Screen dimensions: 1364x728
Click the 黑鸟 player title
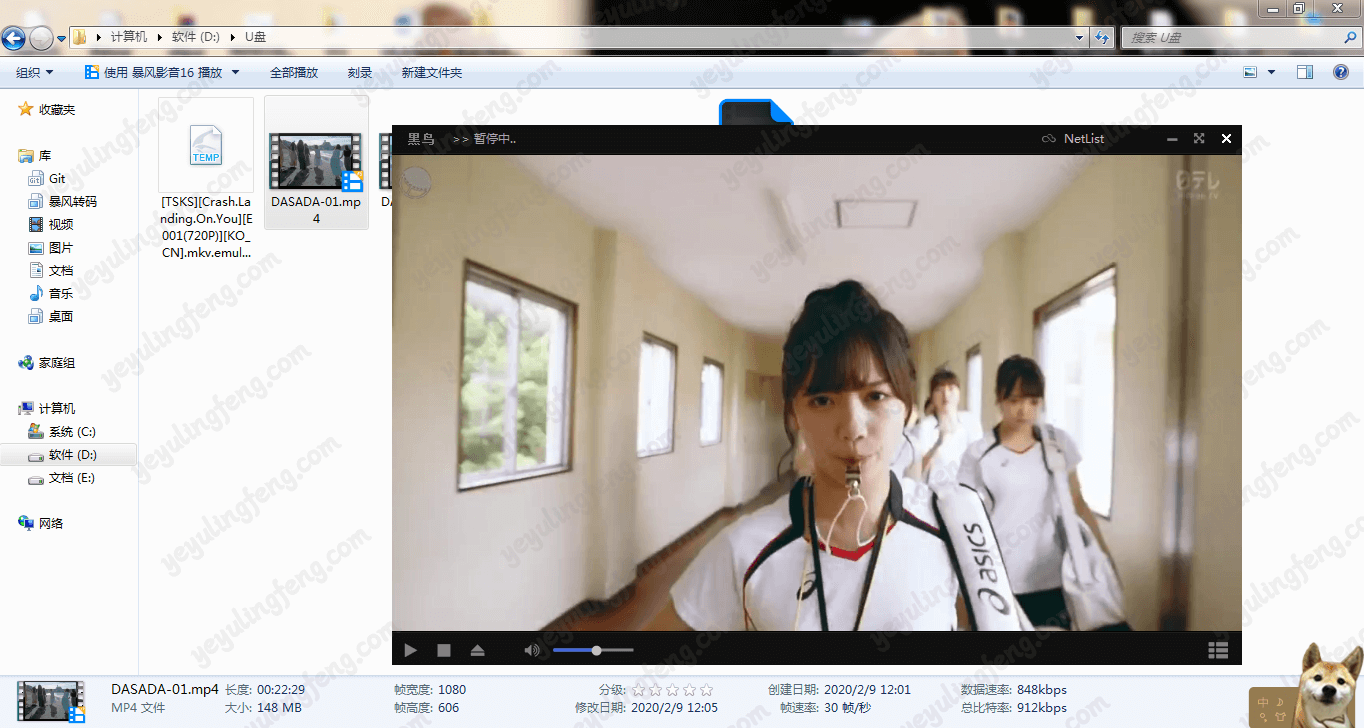(x=421, y=139)
